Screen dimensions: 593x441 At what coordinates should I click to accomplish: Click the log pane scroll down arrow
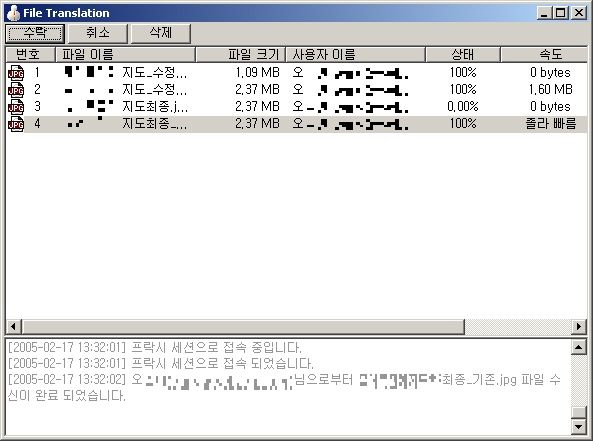pyautogui.click(x=579, y=427)
